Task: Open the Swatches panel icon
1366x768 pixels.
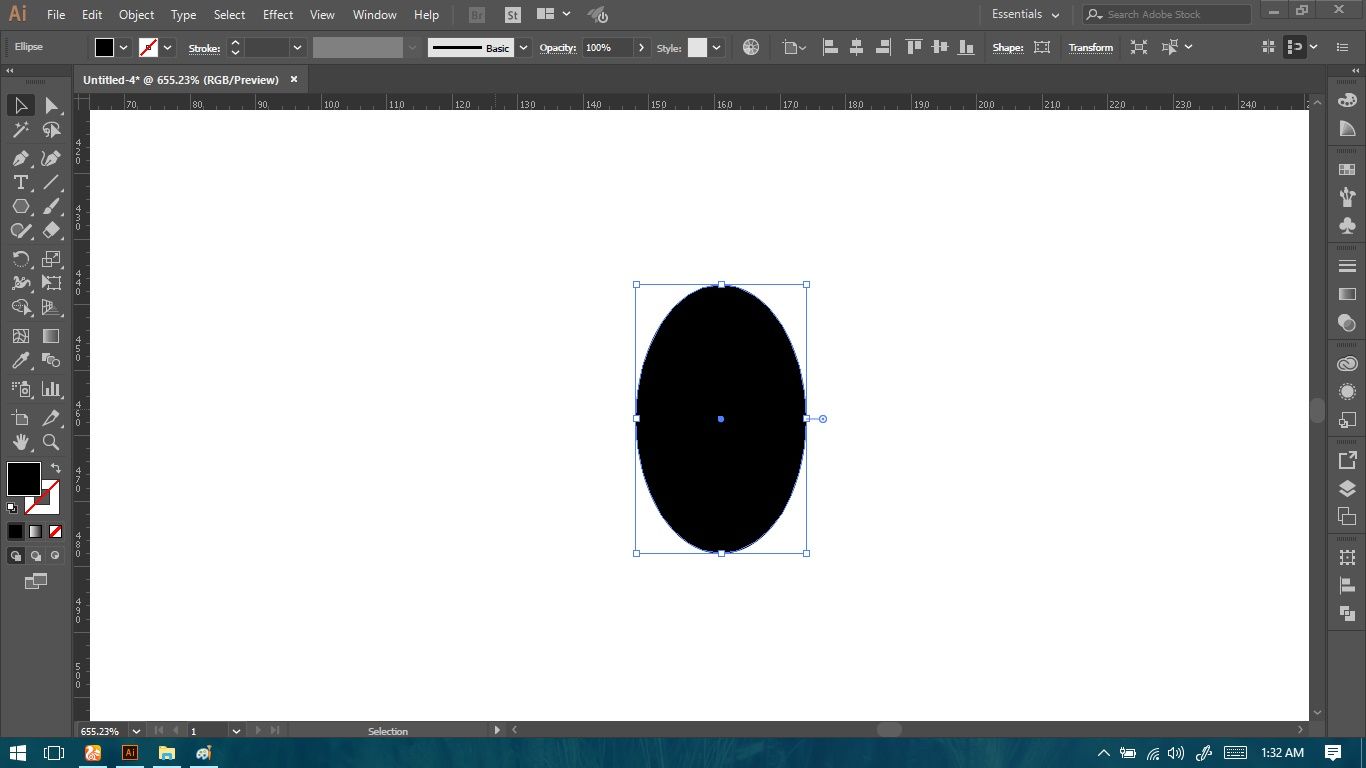Action: point(1347,170)
